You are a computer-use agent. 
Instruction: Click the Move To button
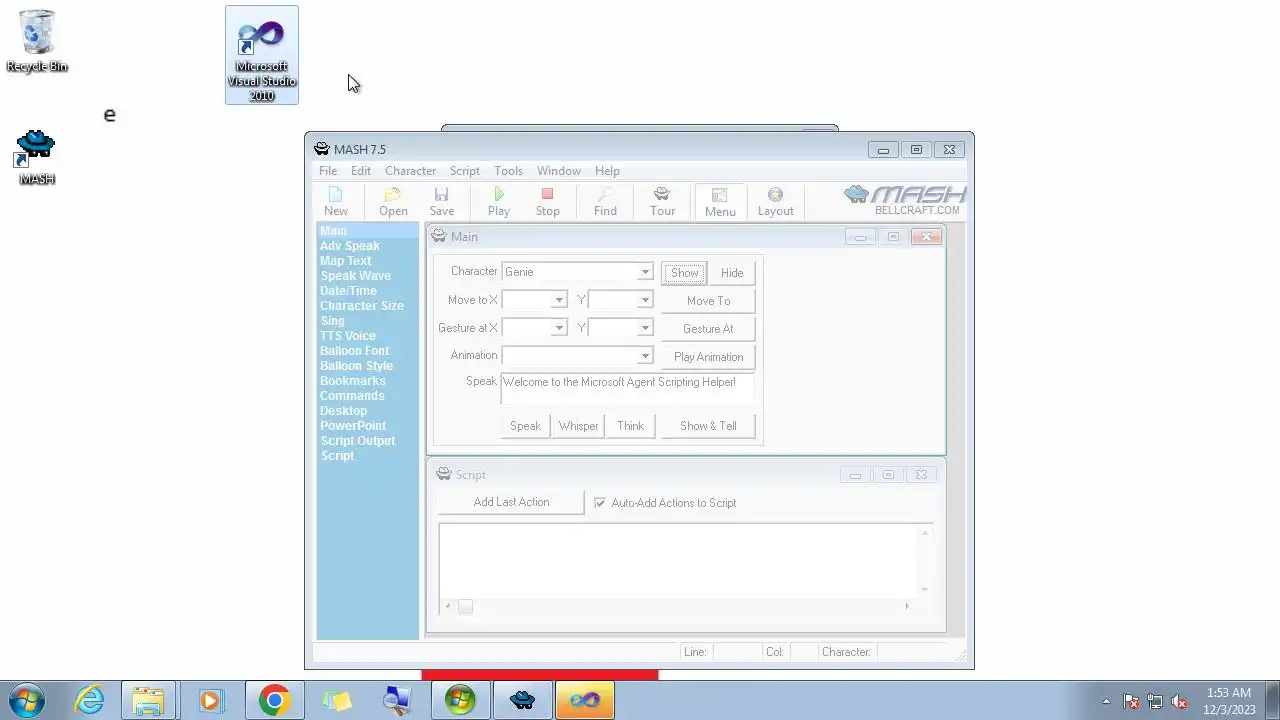tap(708, 301)
